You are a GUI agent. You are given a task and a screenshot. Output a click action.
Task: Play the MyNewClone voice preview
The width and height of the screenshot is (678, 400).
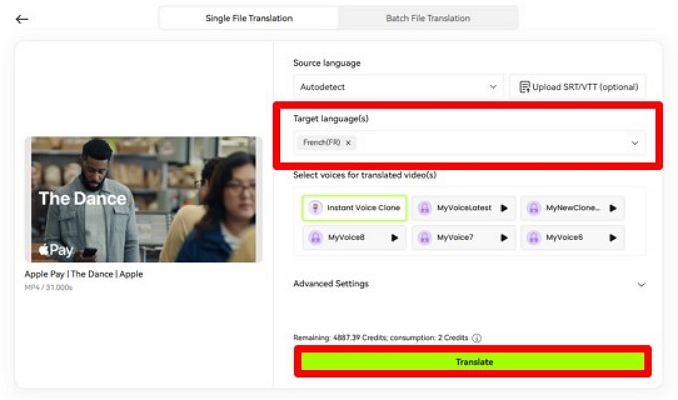(613, 208)
